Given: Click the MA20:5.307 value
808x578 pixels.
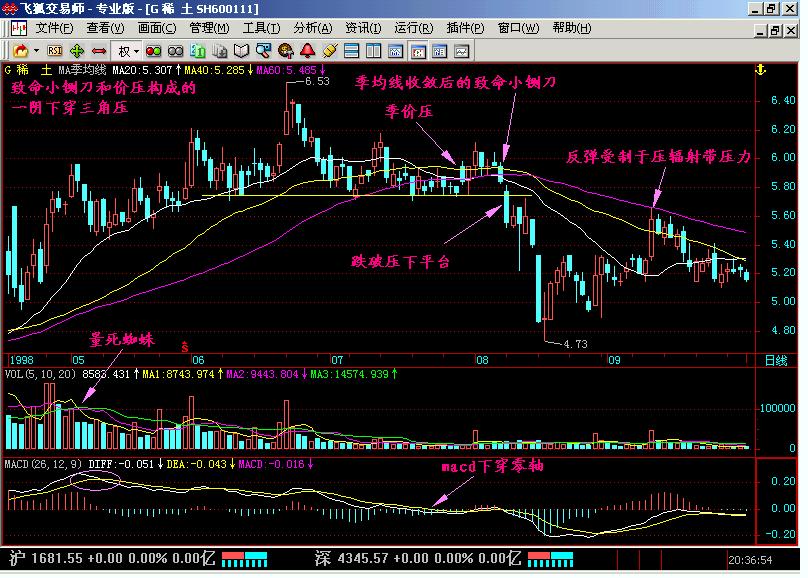Looking at the screenshot, I should click(142, 70).
